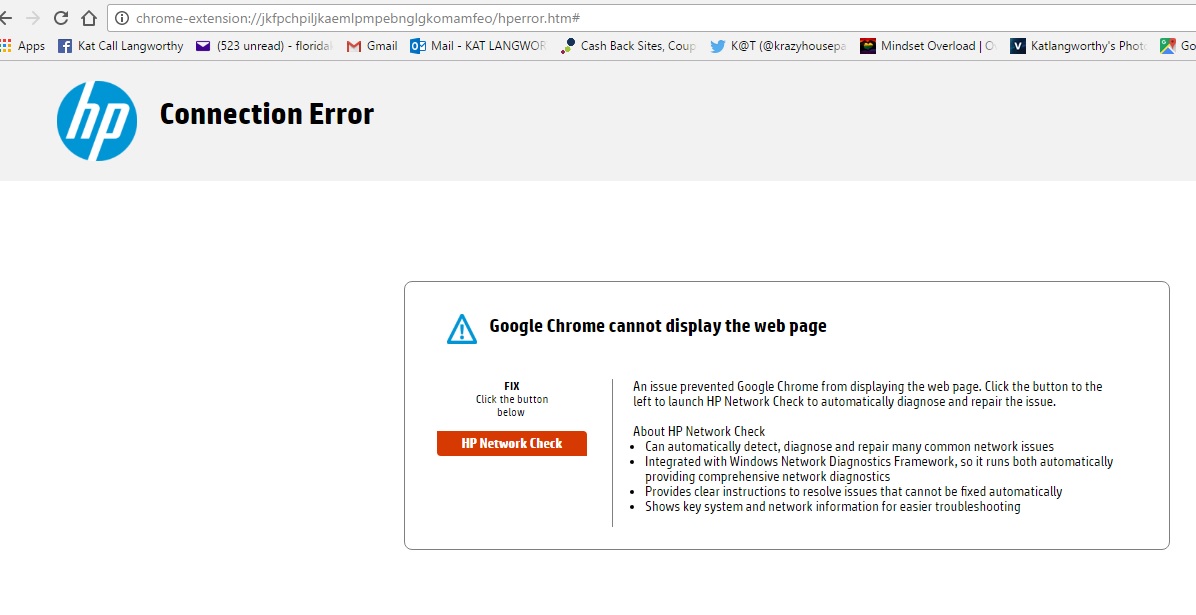Click the browser forward arrow

(x=32, y=18)
